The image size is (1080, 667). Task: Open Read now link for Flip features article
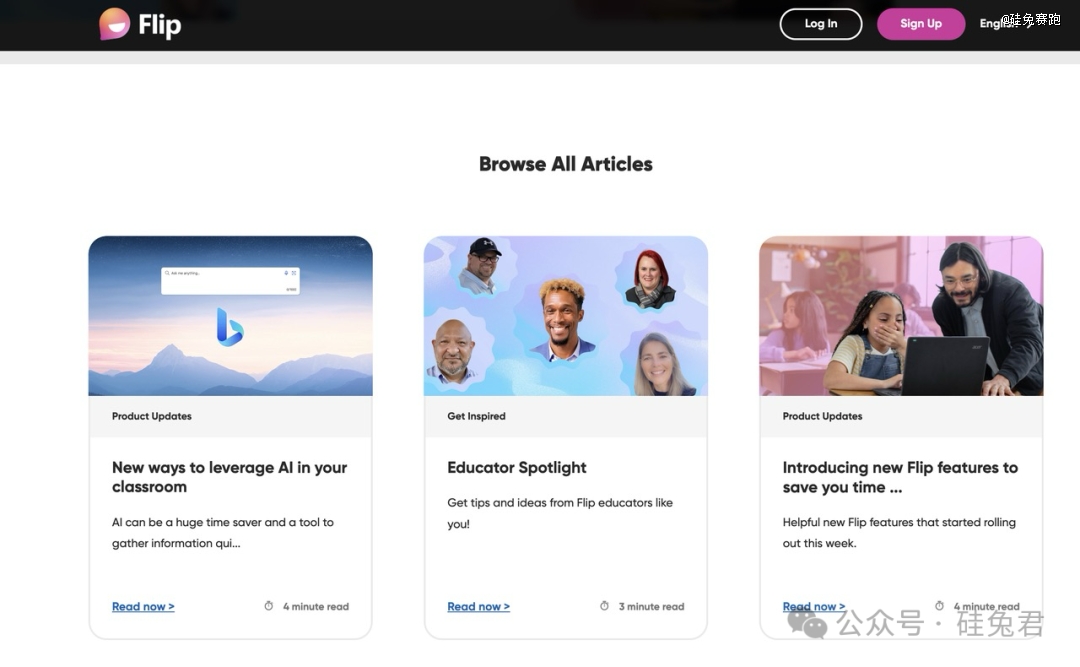[813, 606]
